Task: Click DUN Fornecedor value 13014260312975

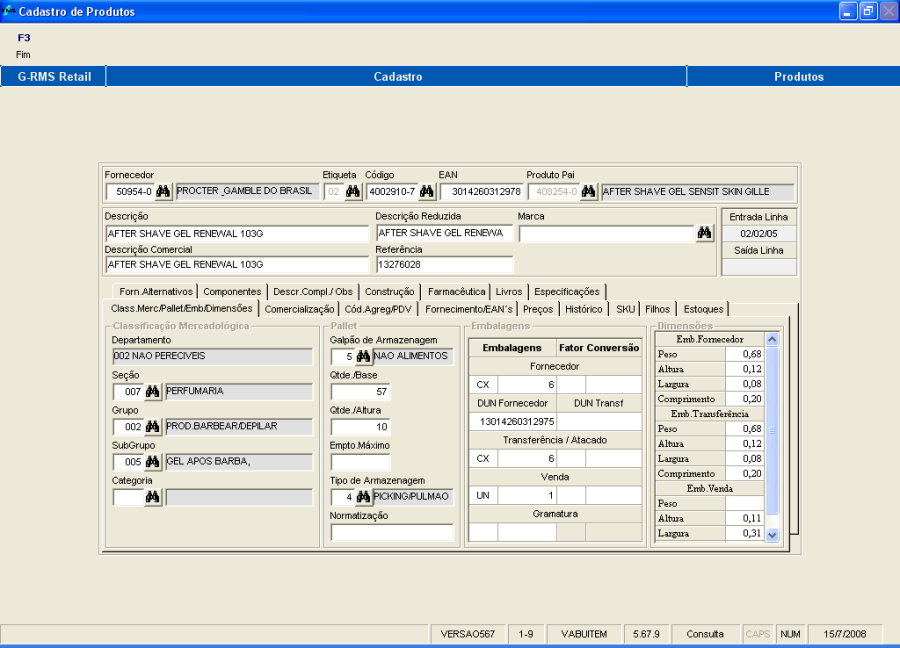Action: pos(513,421)
